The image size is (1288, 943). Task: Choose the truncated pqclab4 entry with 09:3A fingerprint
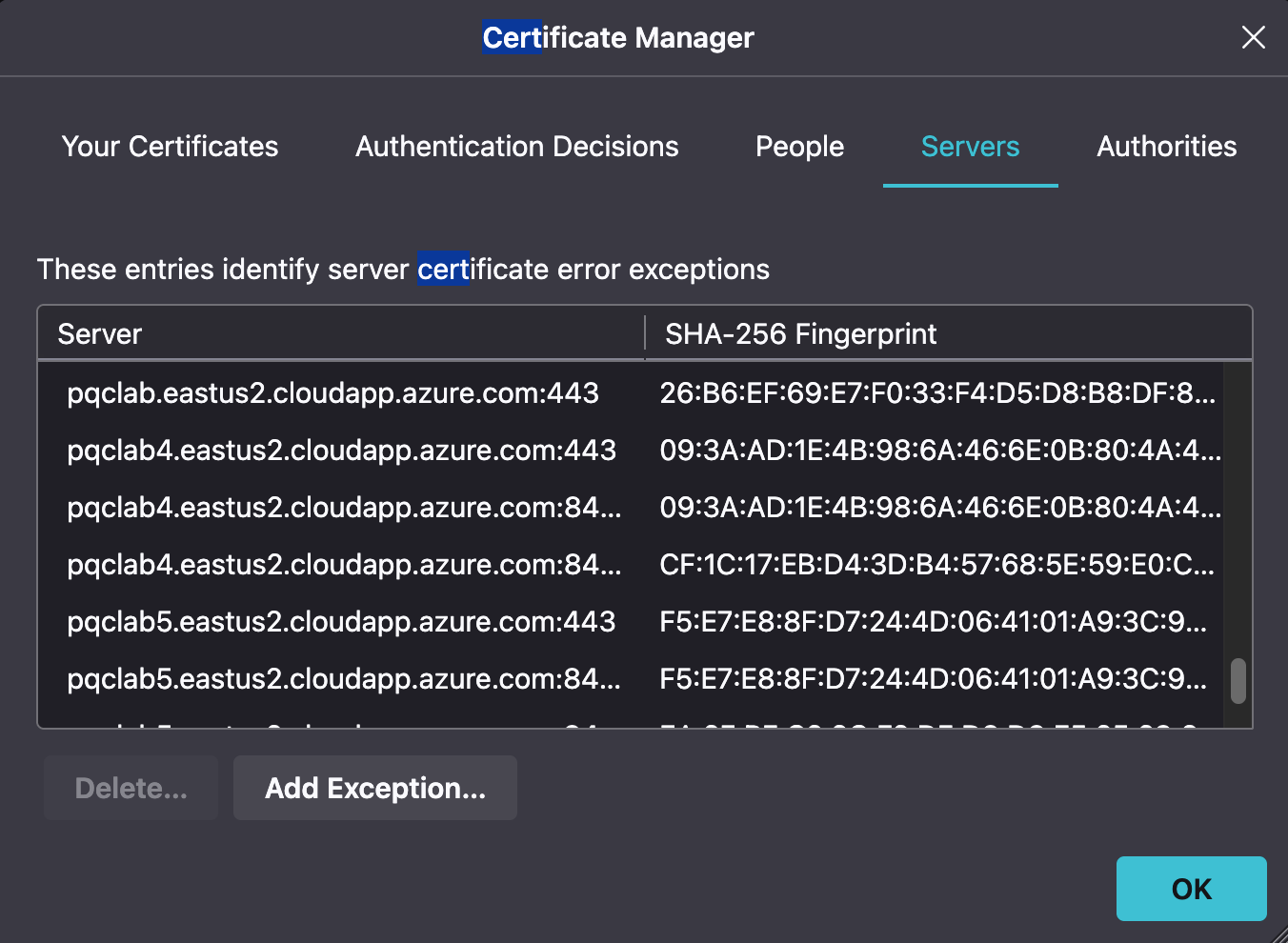(343, 508)
